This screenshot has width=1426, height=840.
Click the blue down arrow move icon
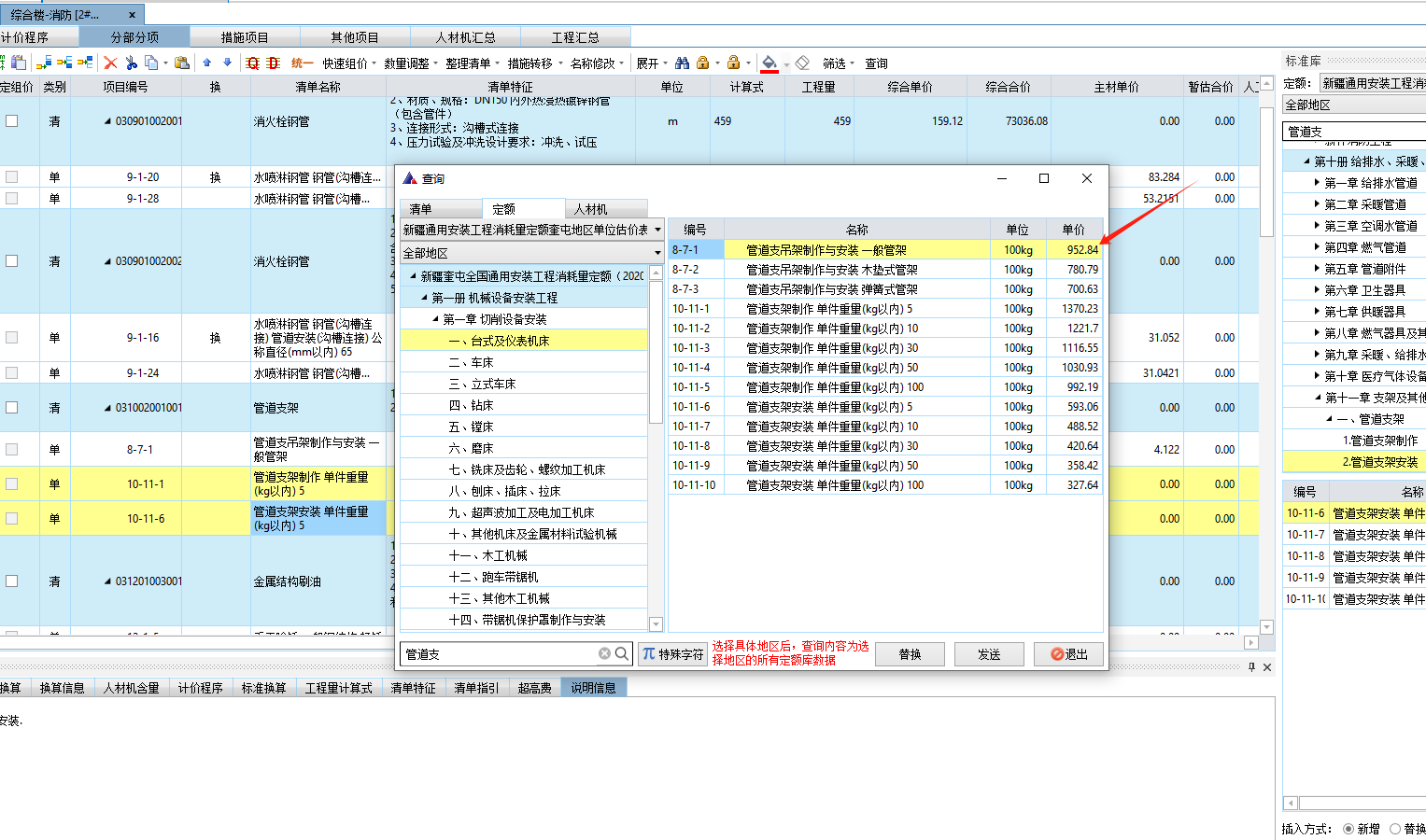pyautogui.click(x=227, y=63)
